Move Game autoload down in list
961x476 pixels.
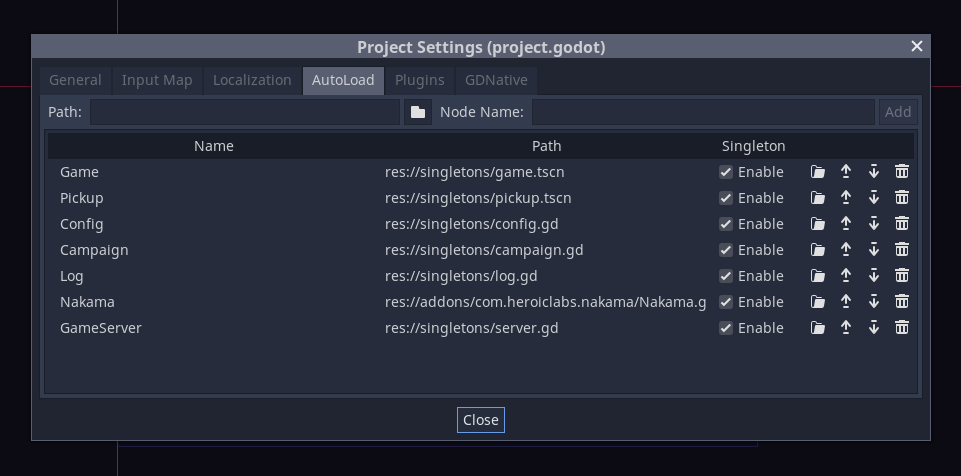coord(873,172)
